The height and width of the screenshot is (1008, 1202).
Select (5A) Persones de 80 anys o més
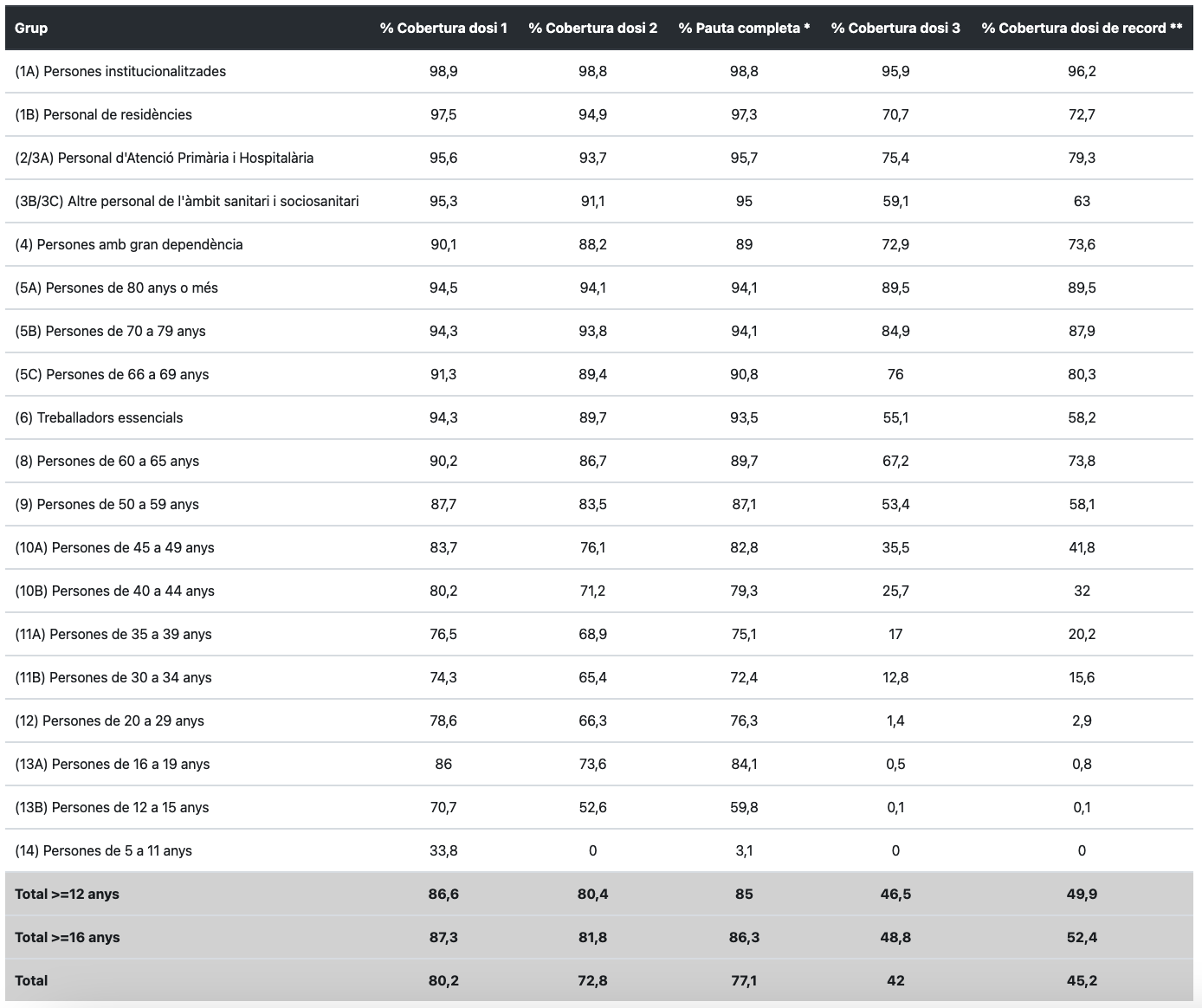point(116,288)
